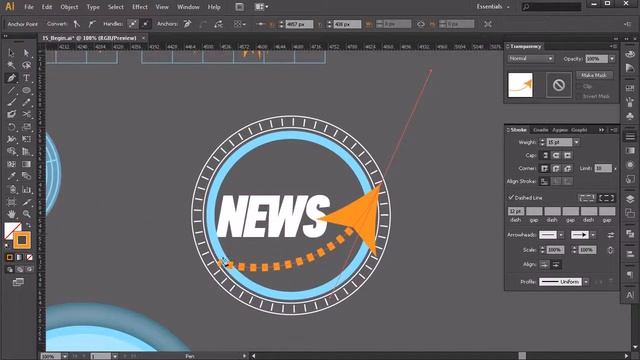
Task: Convert anchor point to corner
Action: 76,24
